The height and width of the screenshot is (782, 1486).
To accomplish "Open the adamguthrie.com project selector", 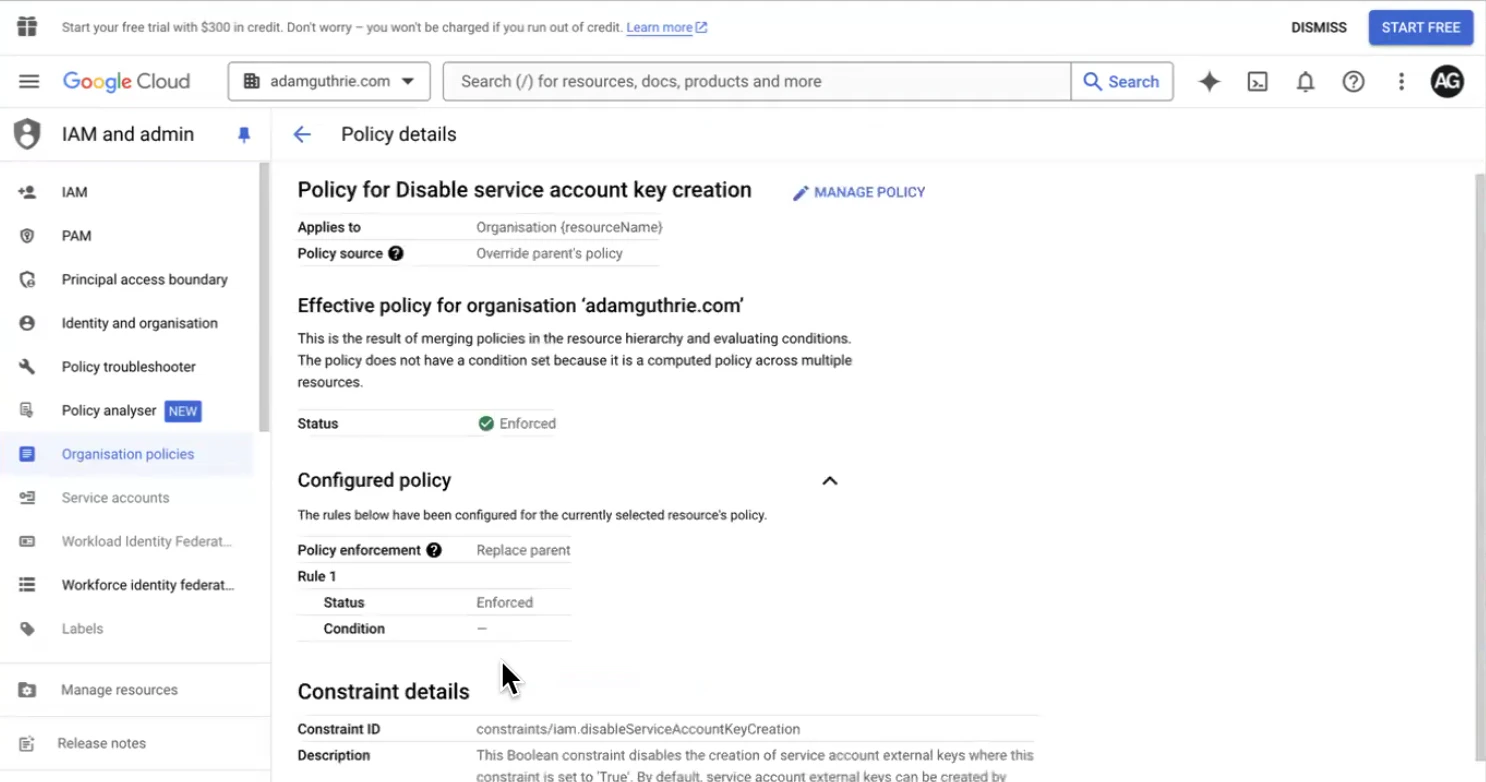I will [x=328, y=81].
